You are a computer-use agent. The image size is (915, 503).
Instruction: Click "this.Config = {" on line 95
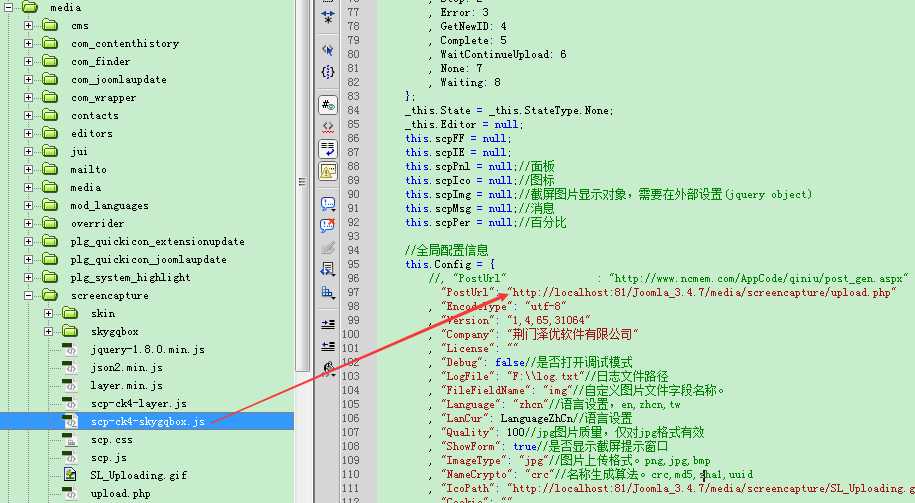click(x=450, y=264)
